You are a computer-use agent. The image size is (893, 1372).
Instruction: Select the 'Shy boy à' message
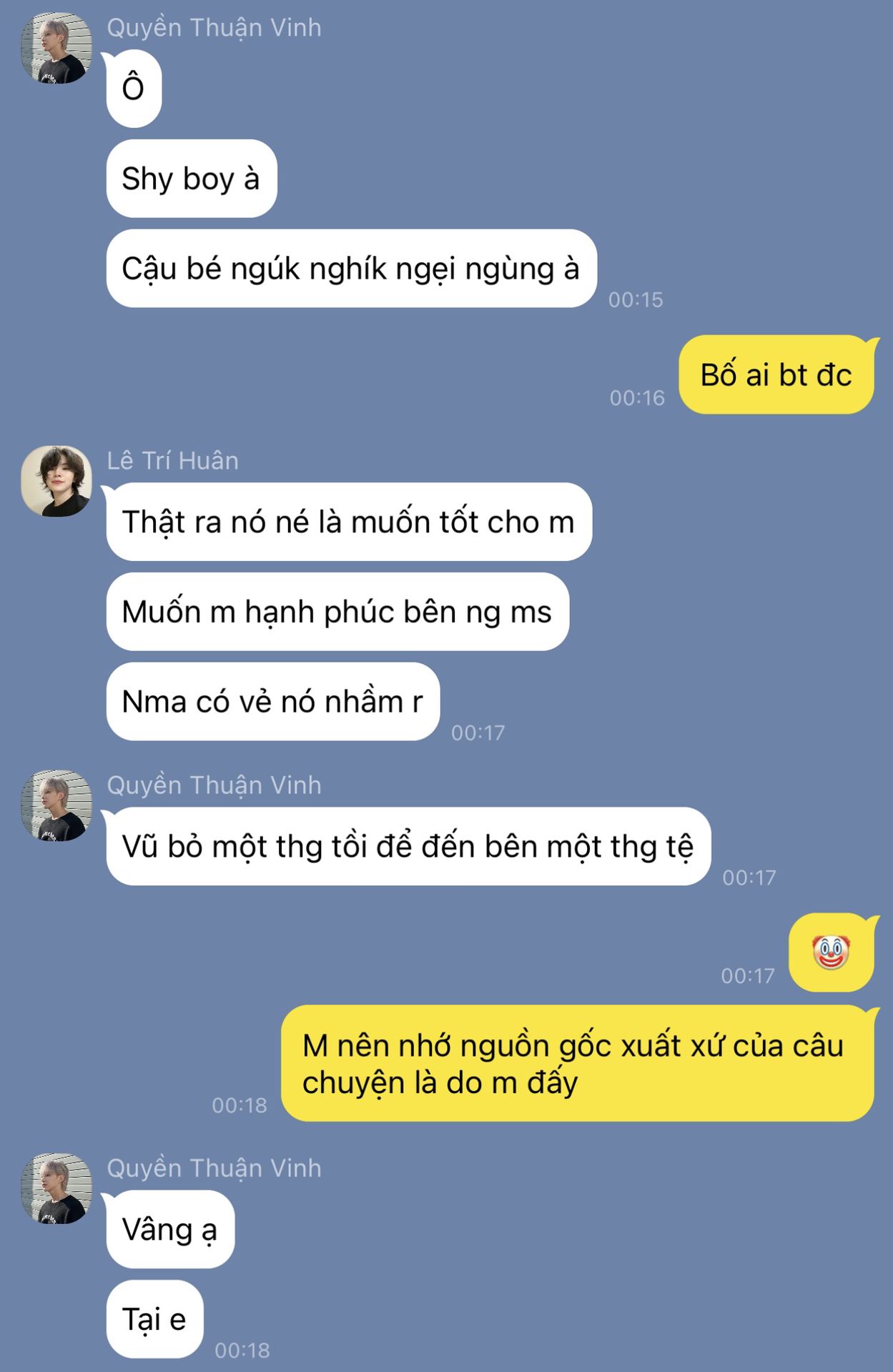192,179
